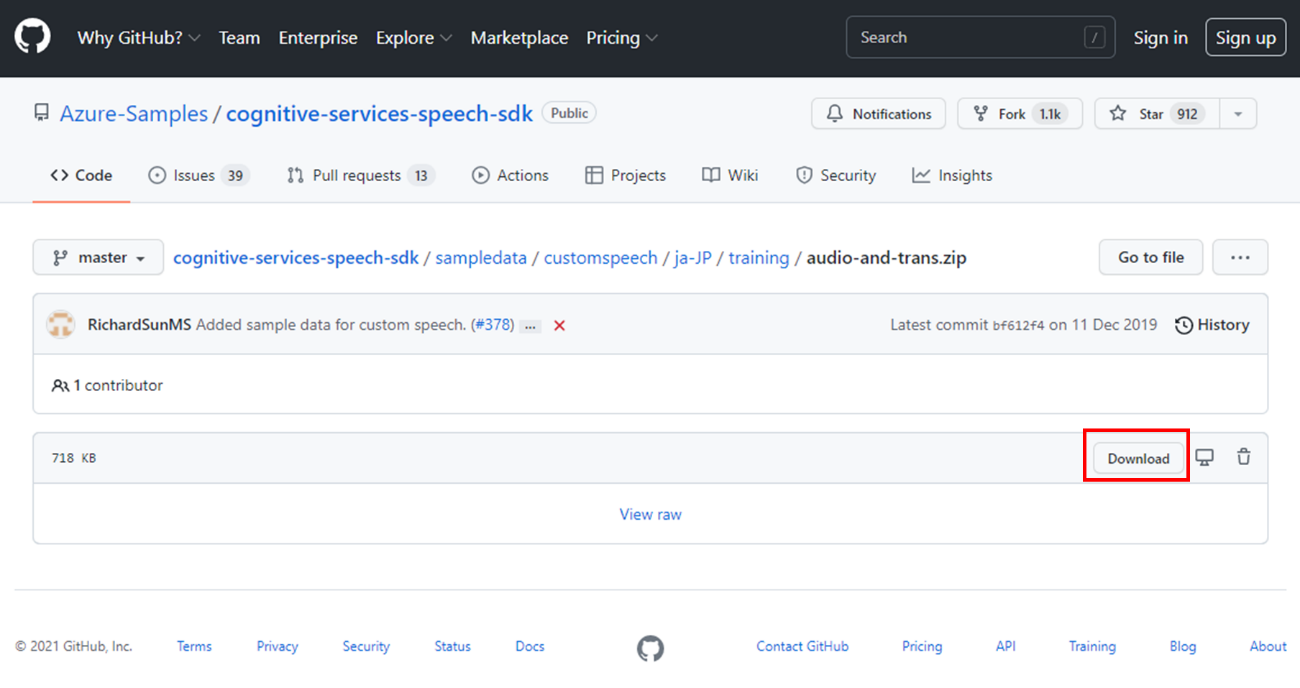Click cognitive-services-speech-sdk in the breadcrumb path

(296, 258)
